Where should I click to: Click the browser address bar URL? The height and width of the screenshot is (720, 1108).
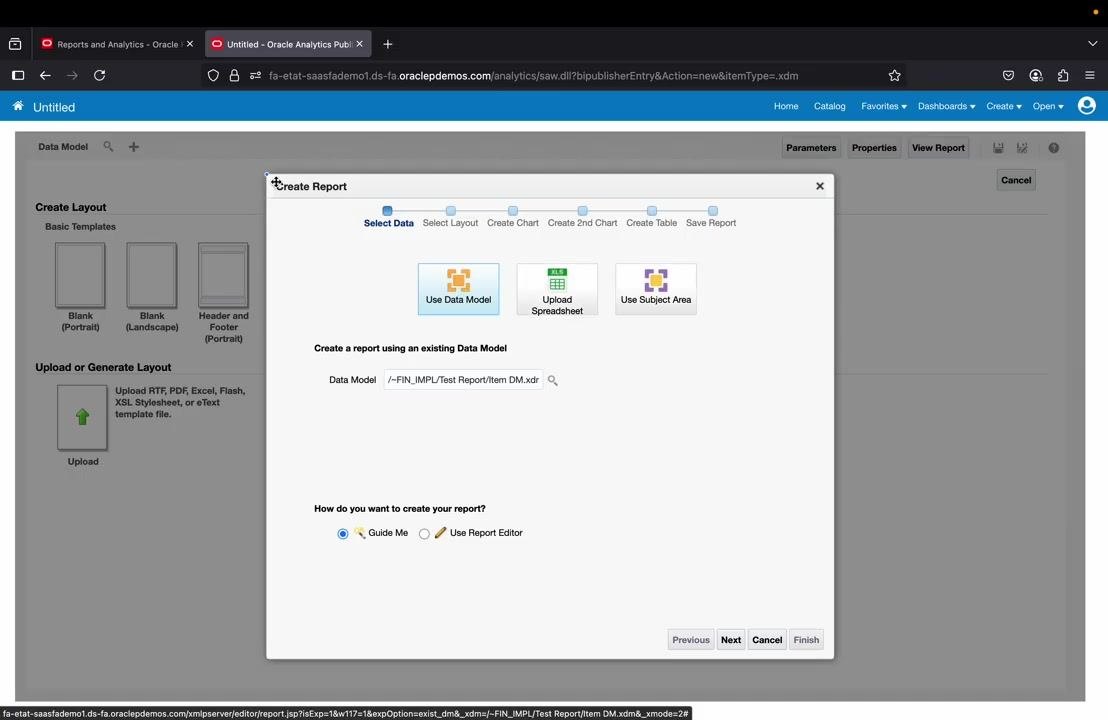pyautogui.click(x=534, y=76)
